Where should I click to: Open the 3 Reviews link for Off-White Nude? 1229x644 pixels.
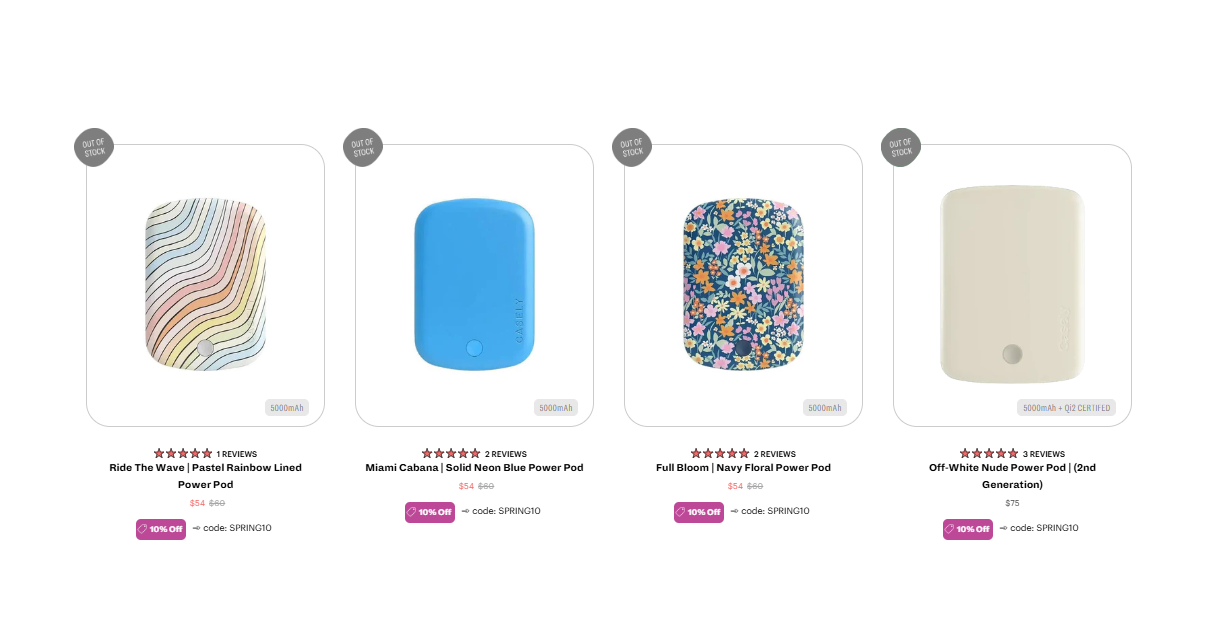(1044, 454)
